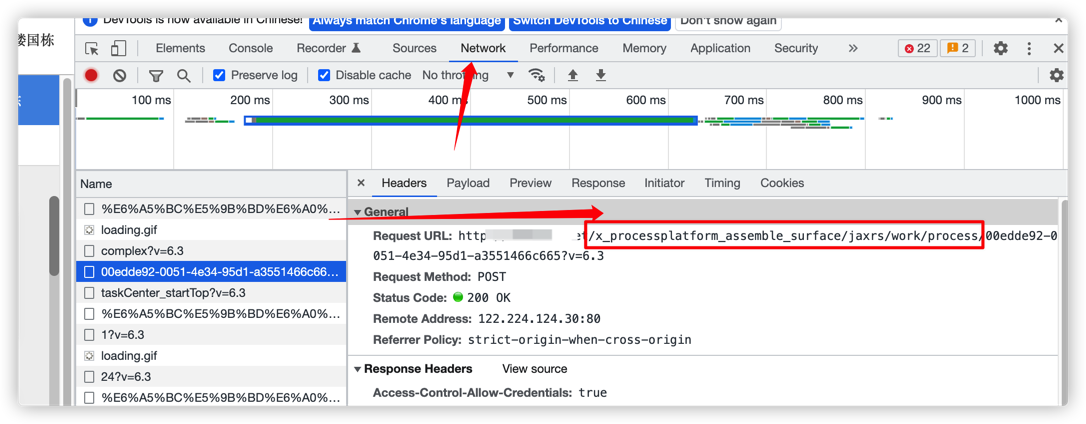This screenshot has height=424, width=1086.
Task: Click the 500 ms timeline marker
Action: [546, 100]
